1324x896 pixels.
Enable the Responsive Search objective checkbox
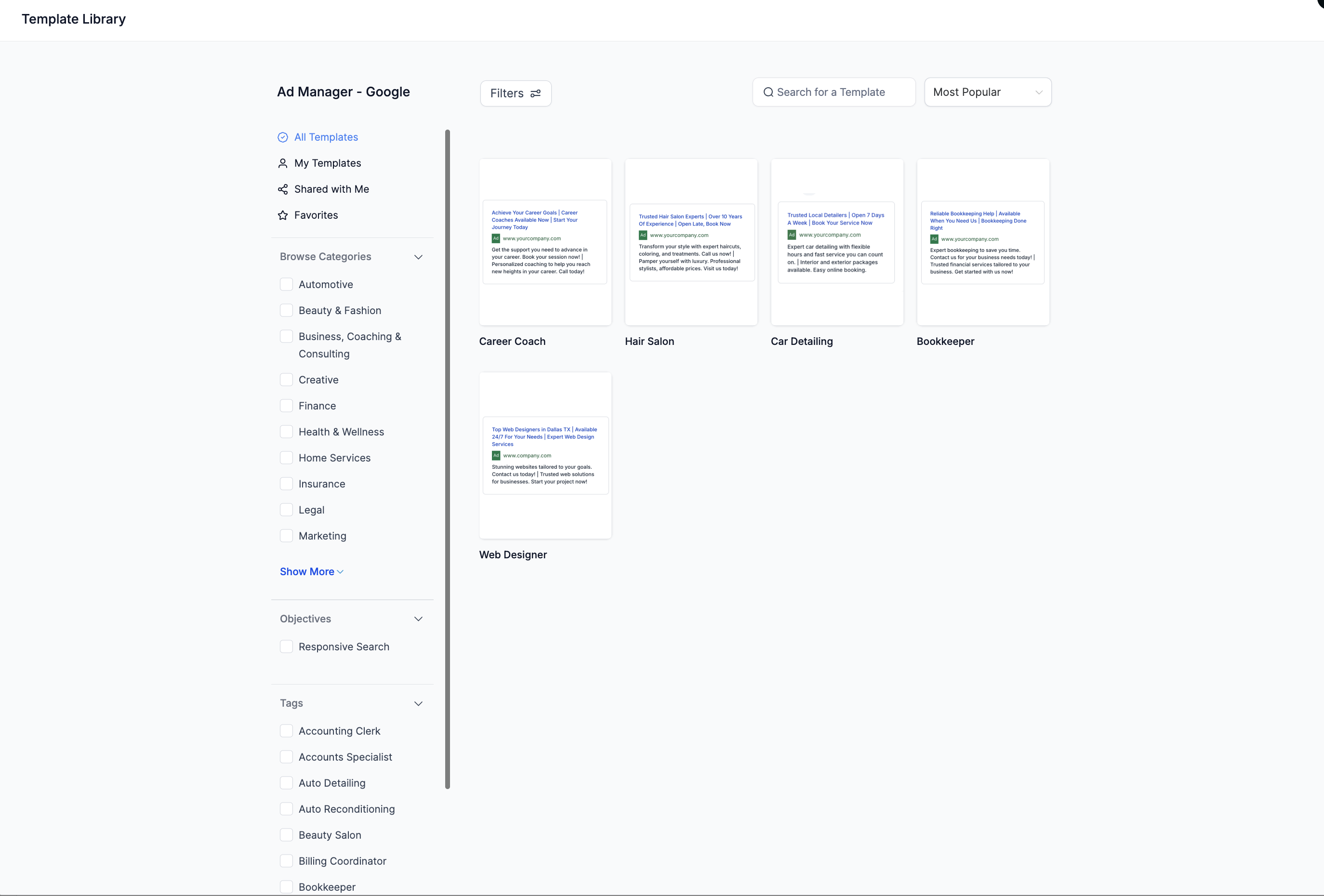pyautogui.click(x=287, y=646)
